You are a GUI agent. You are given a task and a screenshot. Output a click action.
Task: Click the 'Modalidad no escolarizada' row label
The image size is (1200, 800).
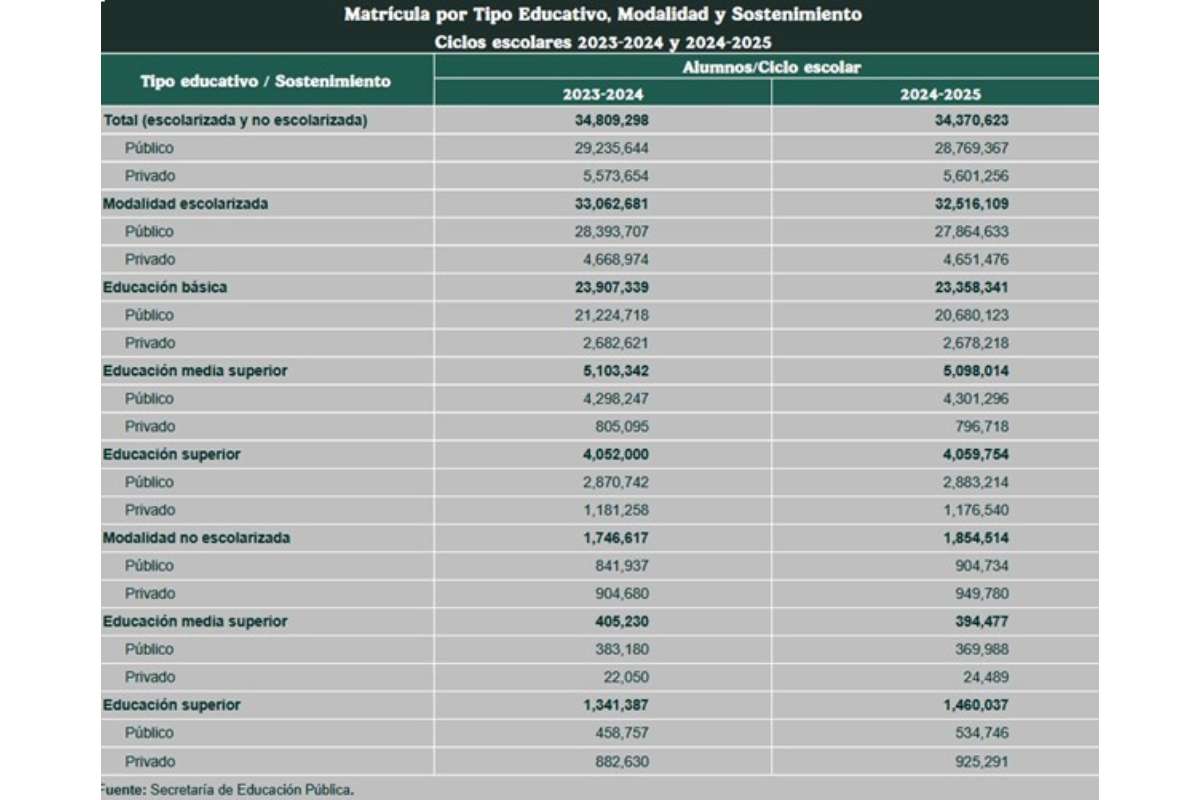pos(196,537)
